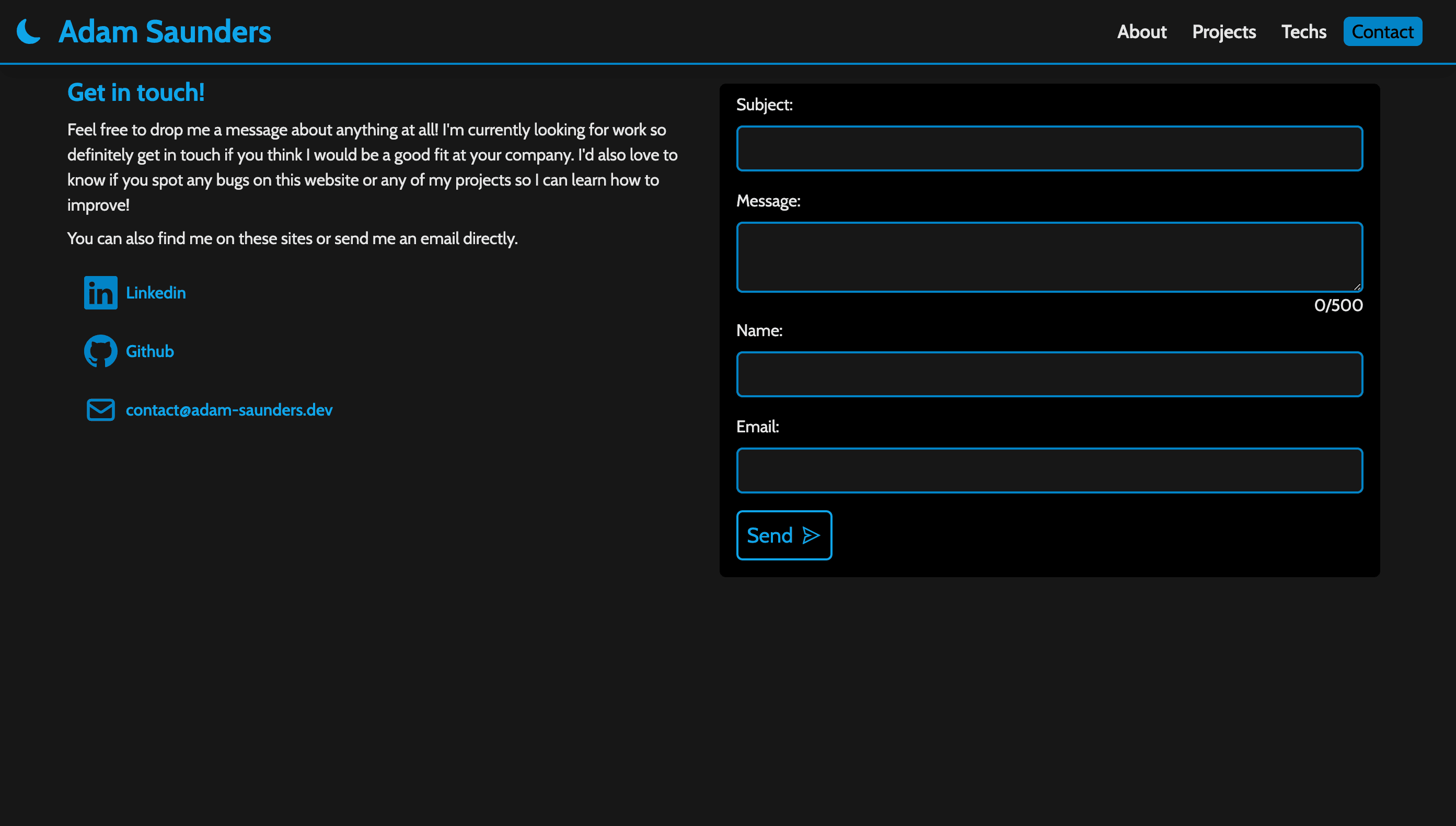
Task: Click the GitHub icon
Action: [100, 351]
